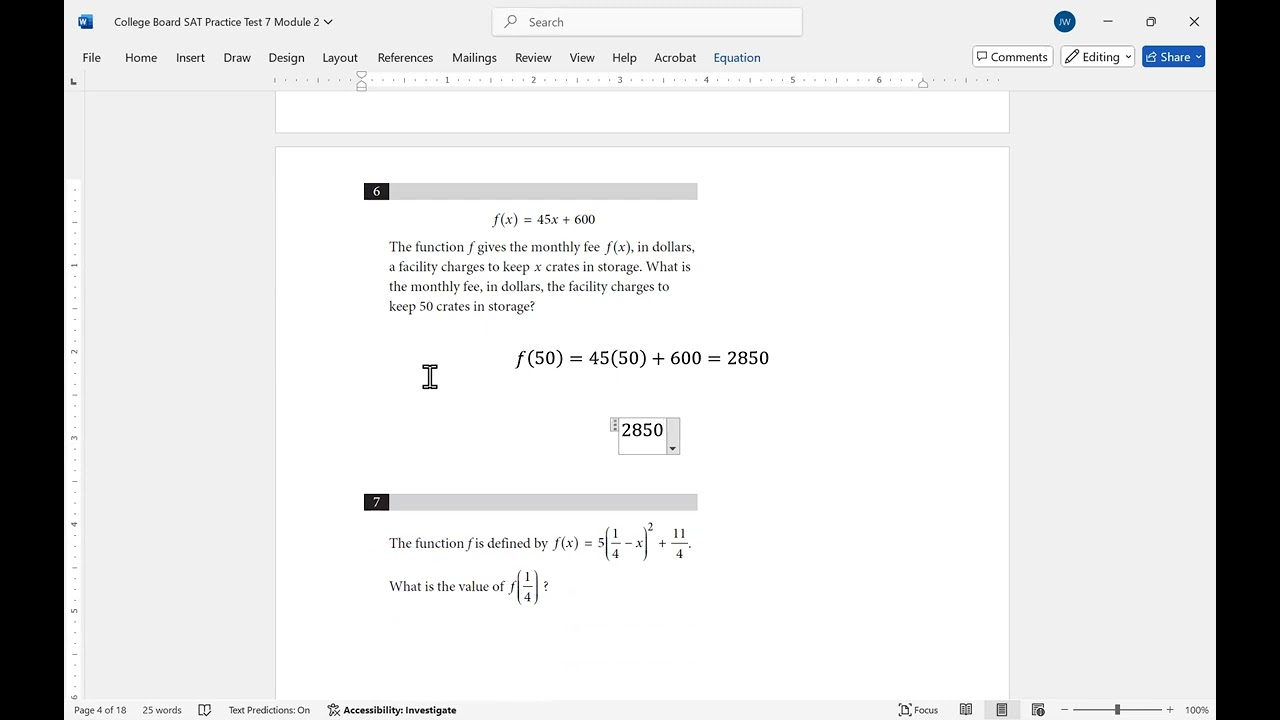
Task: Select the Layout tab
Action: 340,57
